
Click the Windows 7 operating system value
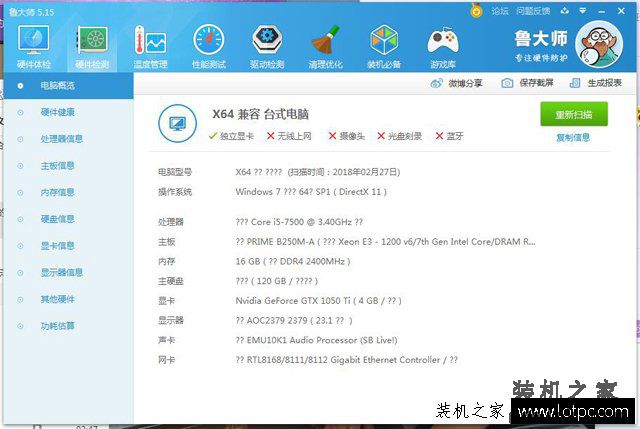[x=311, y=192]
